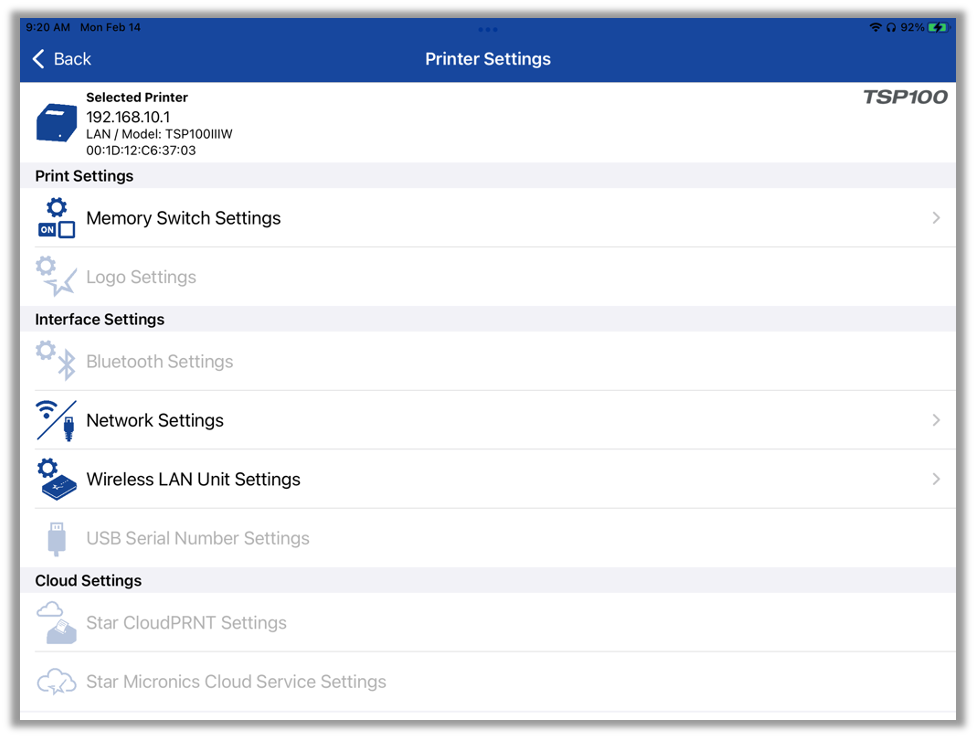
Task: Tap the Bluetooth Settings icon
Action: (56, 361)
